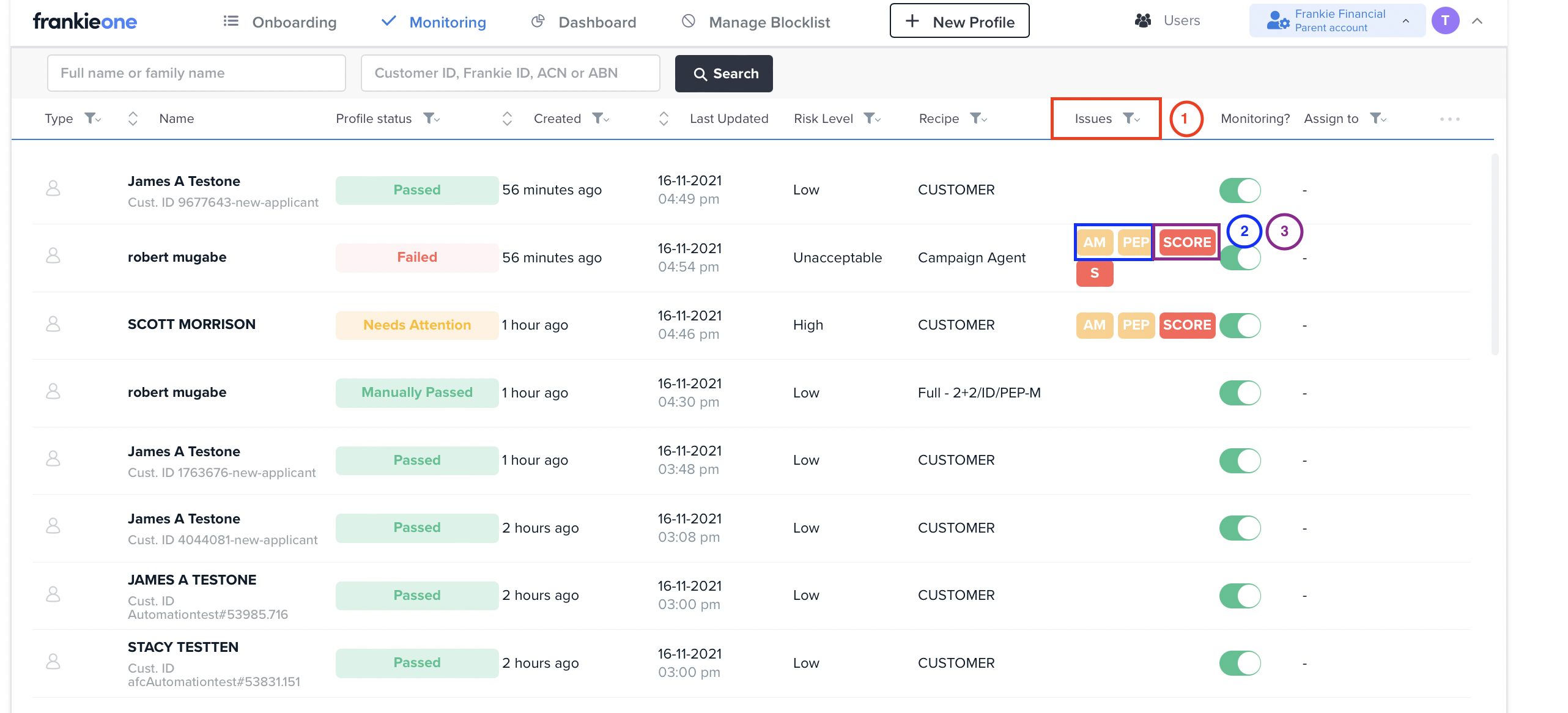Click the table vertical scrollbar
The height and width of the screenshot is (713, 1568).
pyautogui.click(x=1495, y=254)
